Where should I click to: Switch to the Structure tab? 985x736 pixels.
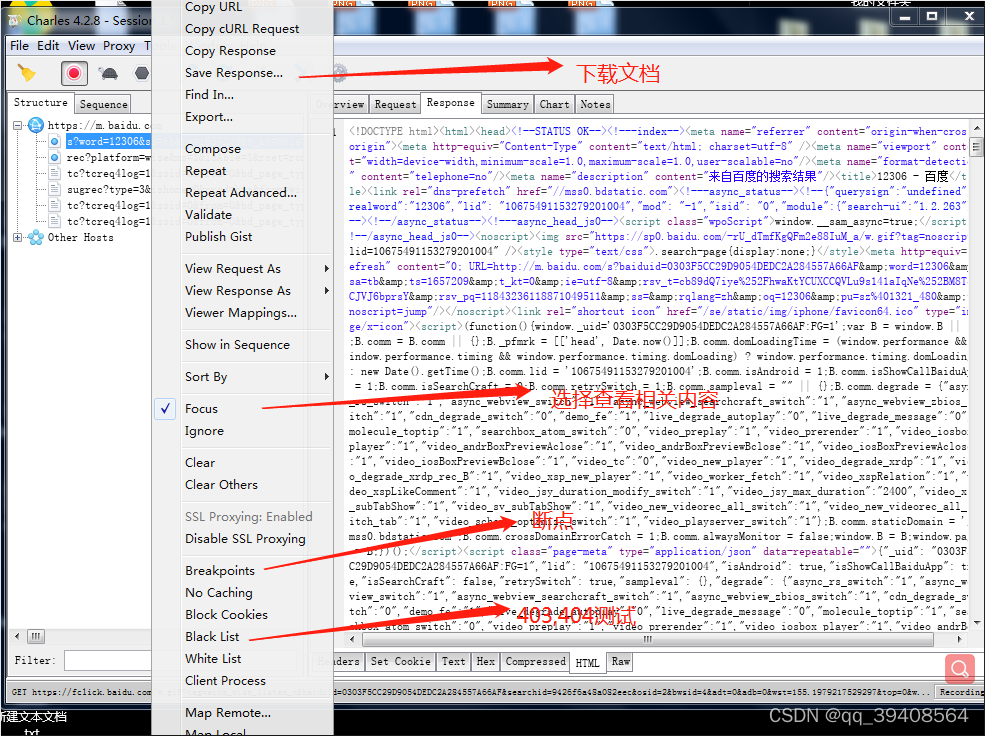(40, 102)
